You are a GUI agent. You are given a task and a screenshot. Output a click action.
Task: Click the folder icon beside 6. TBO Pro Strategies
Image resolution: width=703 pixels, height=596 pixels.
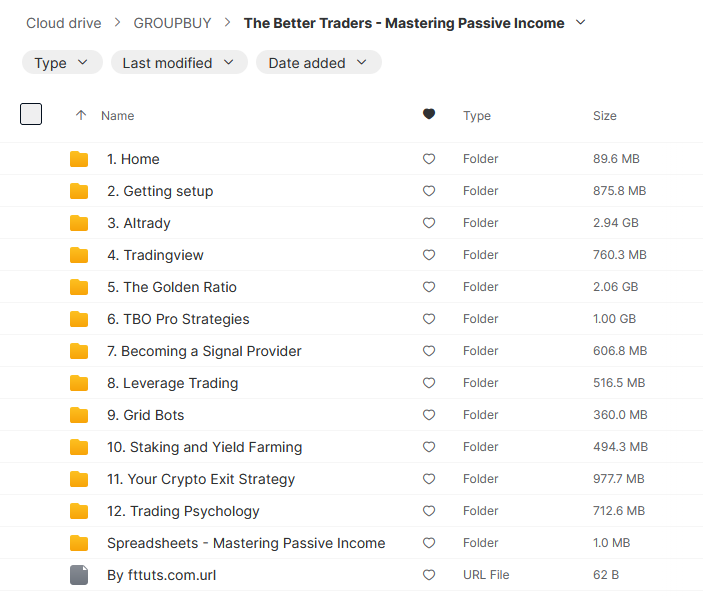79,319
